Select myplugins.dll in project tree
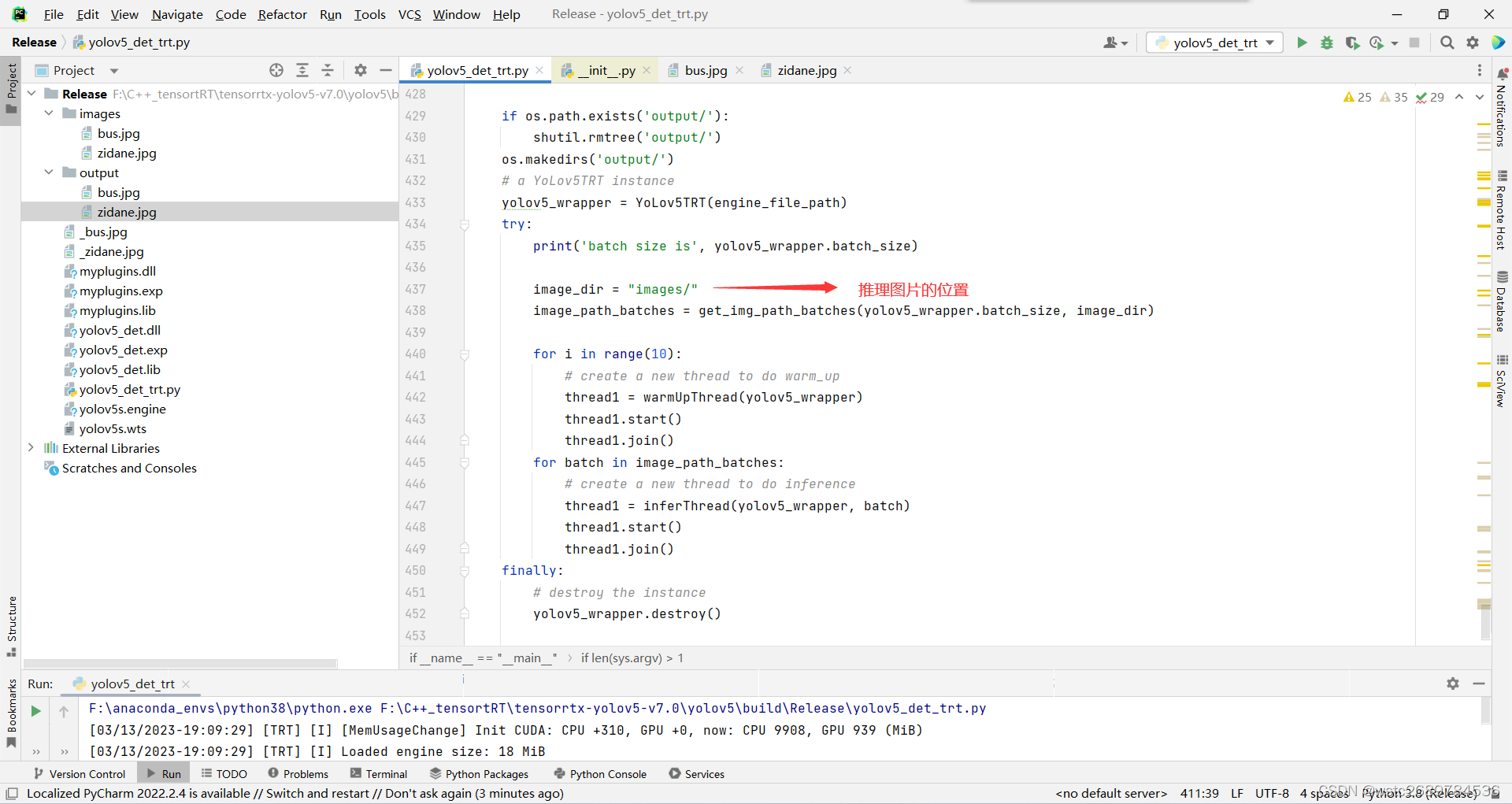1512x804 pixels. point(117,271)
